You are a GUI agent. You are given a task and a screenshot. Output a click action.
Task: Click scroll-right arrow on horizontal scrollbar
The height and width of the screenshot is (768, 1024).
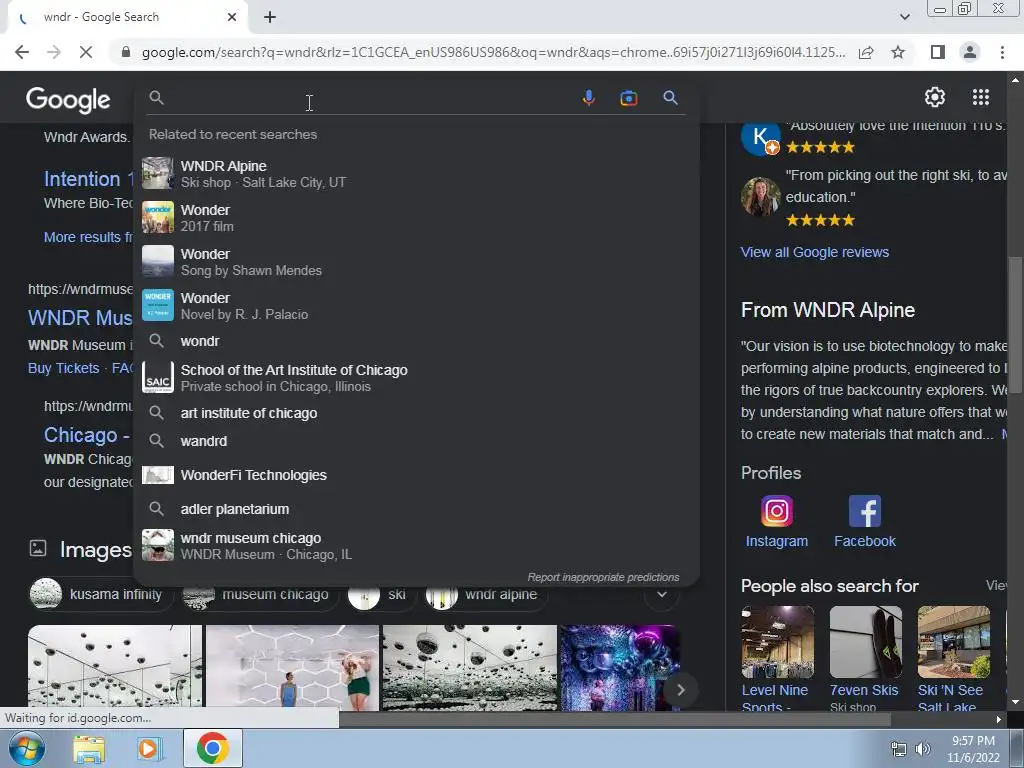point(999,719)
